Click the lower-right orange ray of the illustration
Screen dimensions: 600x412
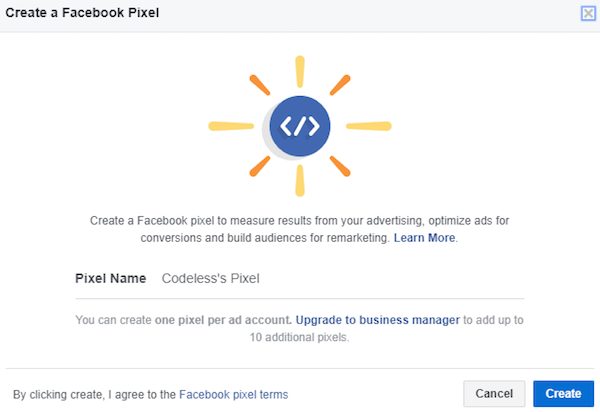click(340, 166)
